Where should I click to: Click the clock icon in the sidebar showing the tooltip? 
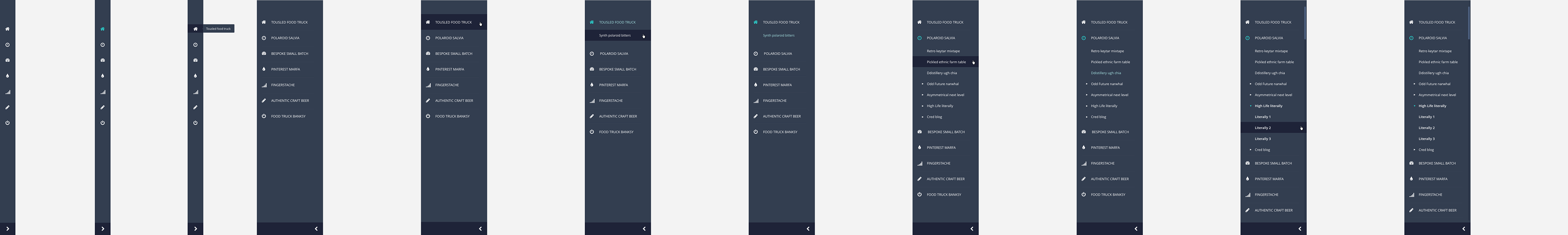196,44
